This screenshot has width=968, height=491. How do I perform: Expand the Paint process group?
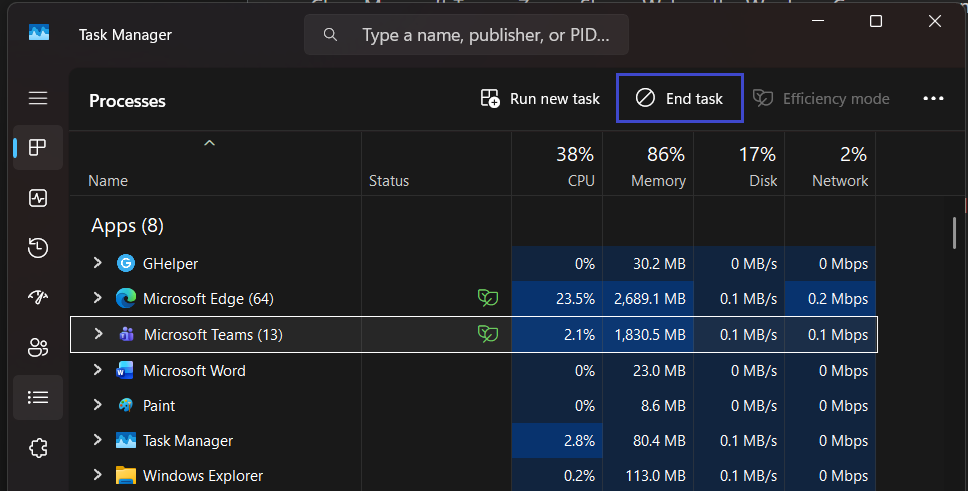[97, 405]
